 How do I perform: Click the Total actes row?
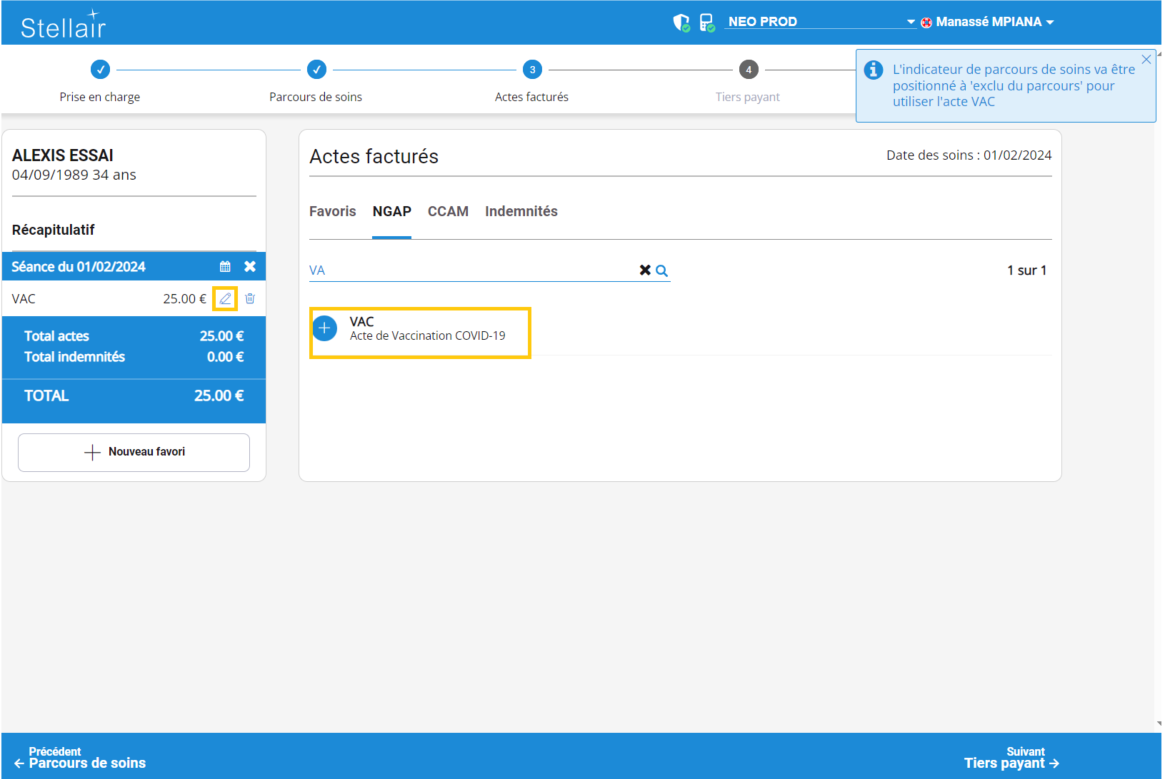click(x=134, y=336)
